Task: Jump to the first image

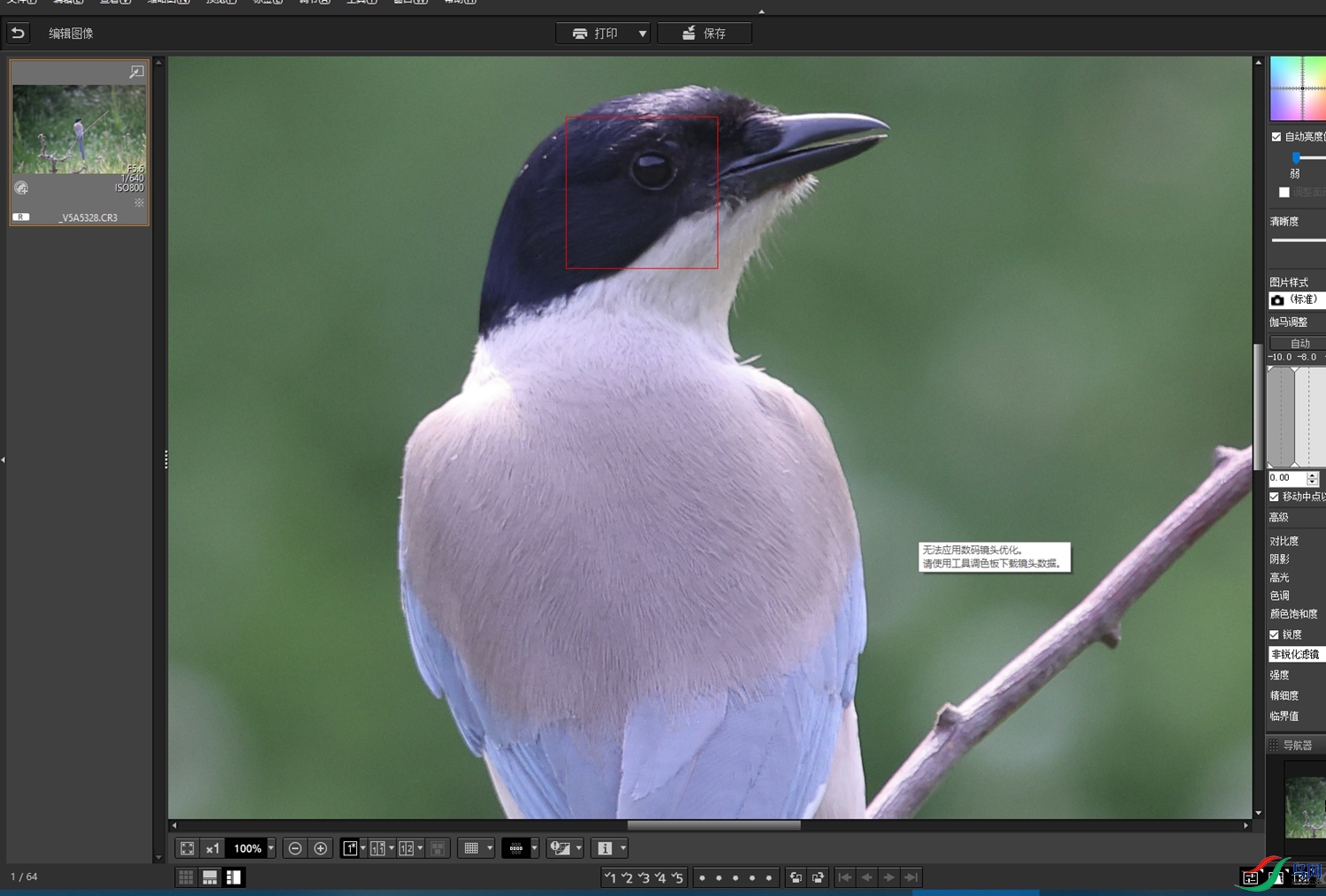Action: [845, 877]
